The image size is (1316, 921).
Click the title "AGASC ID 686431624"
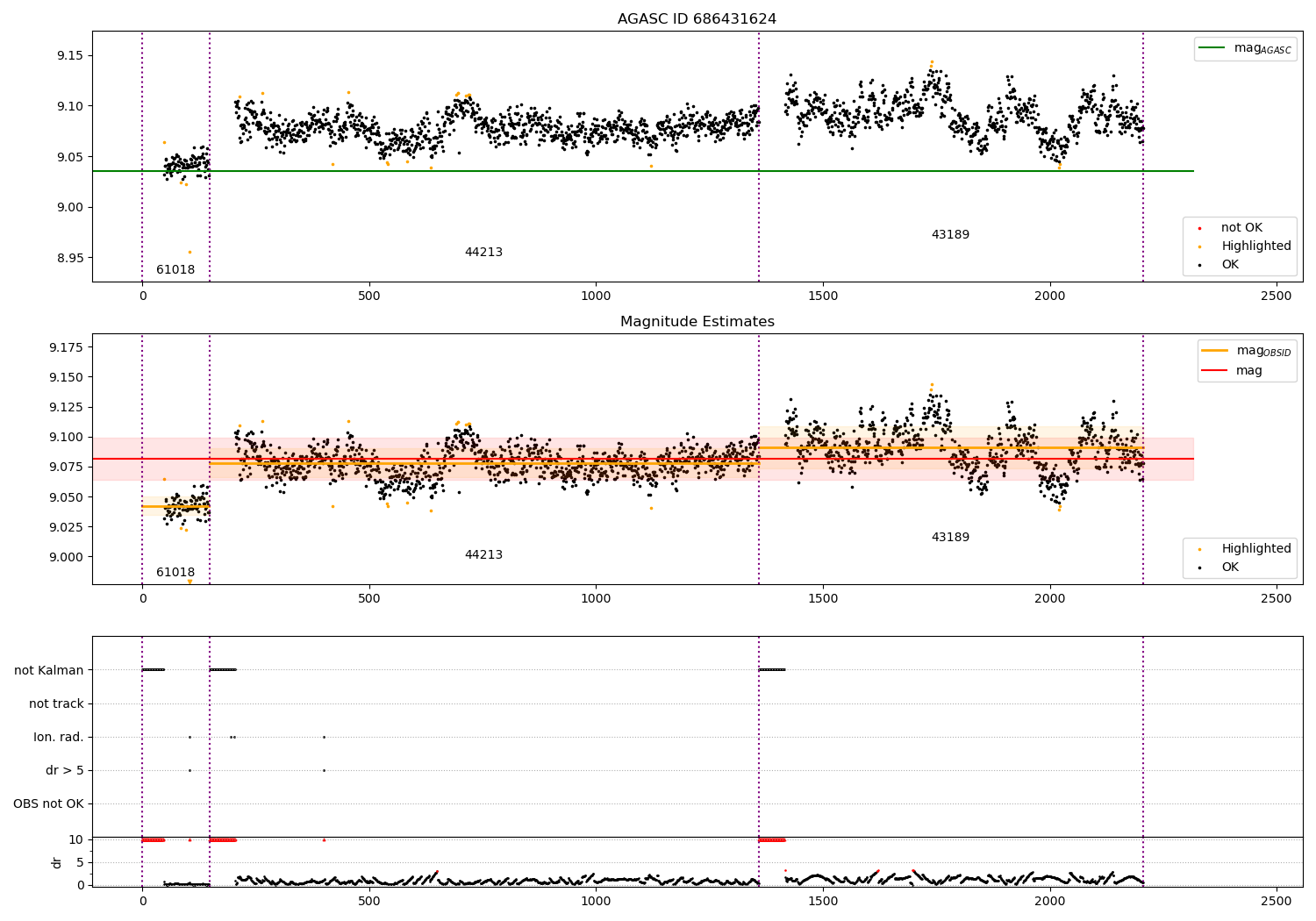[x=697, y=19]
